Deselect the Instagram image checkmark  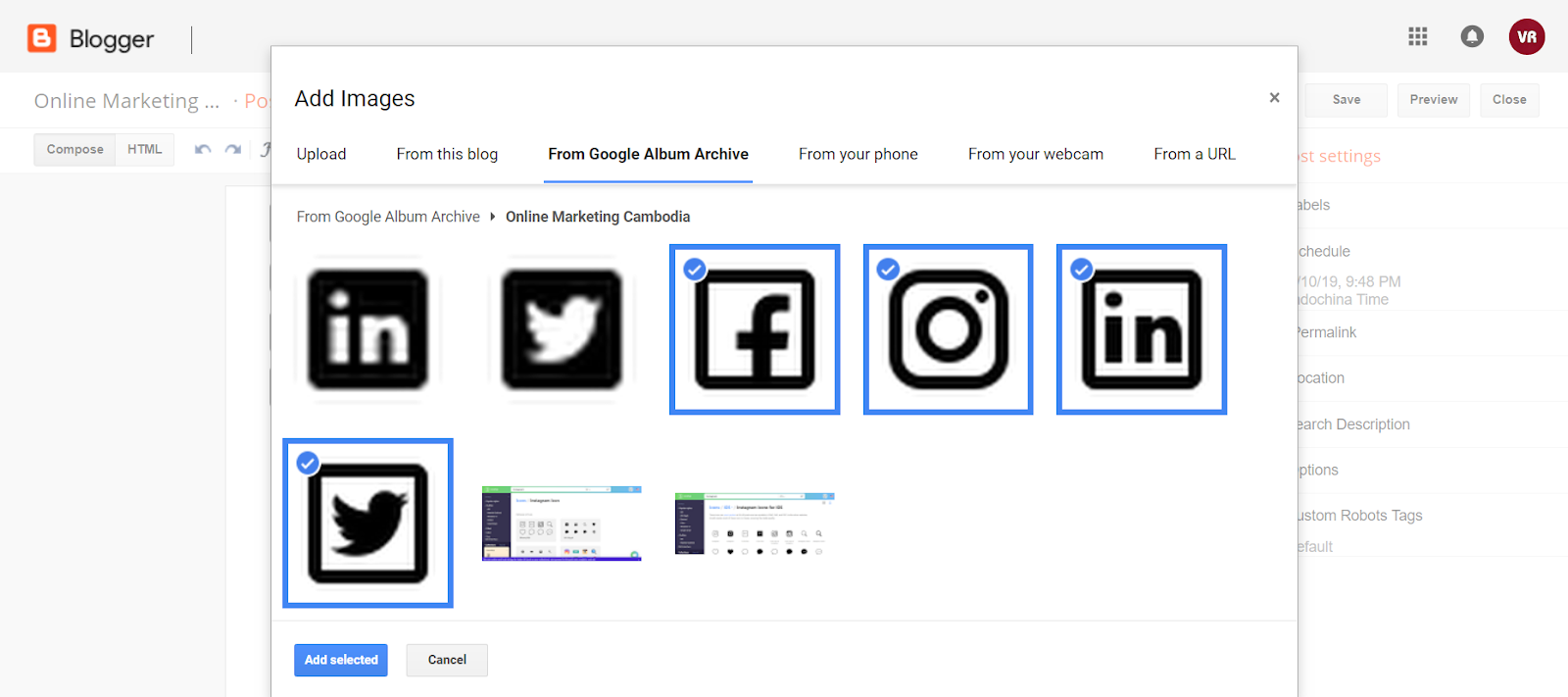(887, 269)
